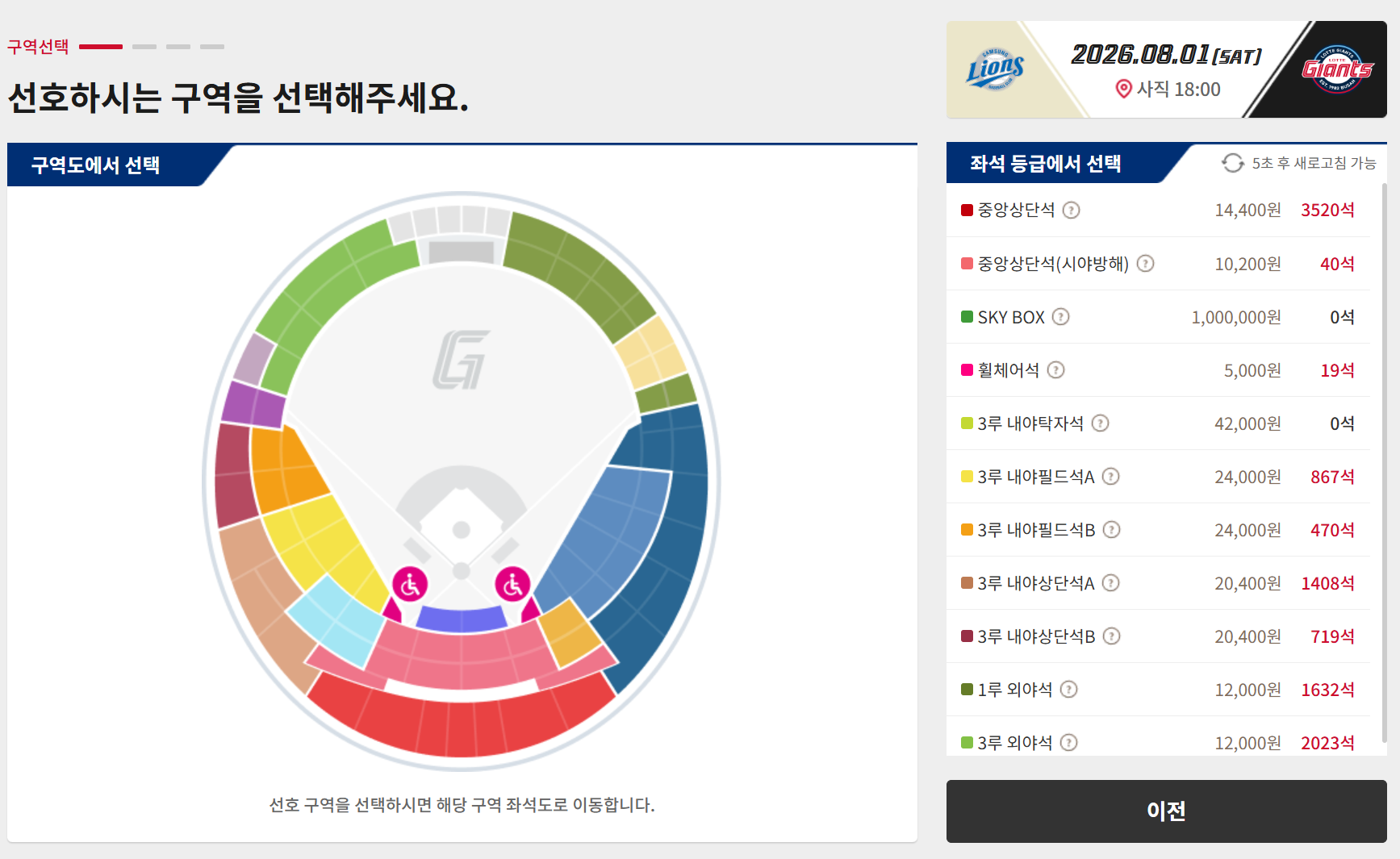Image resolution: width=1400 pixels, height=859 pixels.
Task: Click the 구역선택 step label
Action: pos(38,47)
